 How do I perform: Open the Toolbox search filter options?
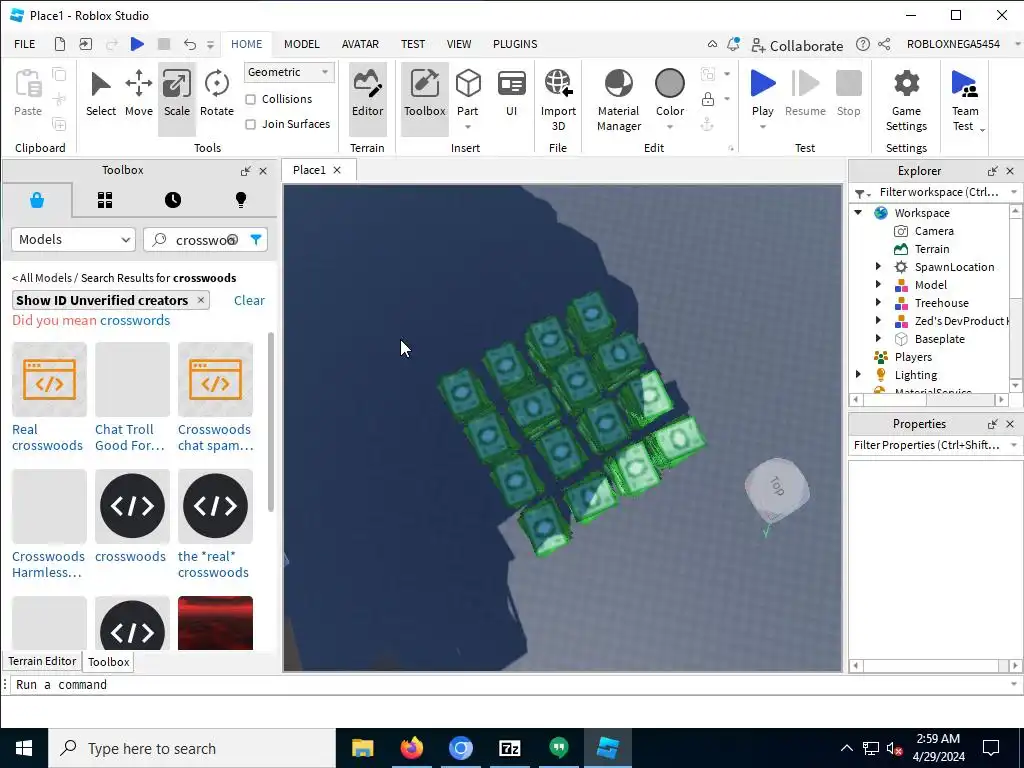click(256, 240)
